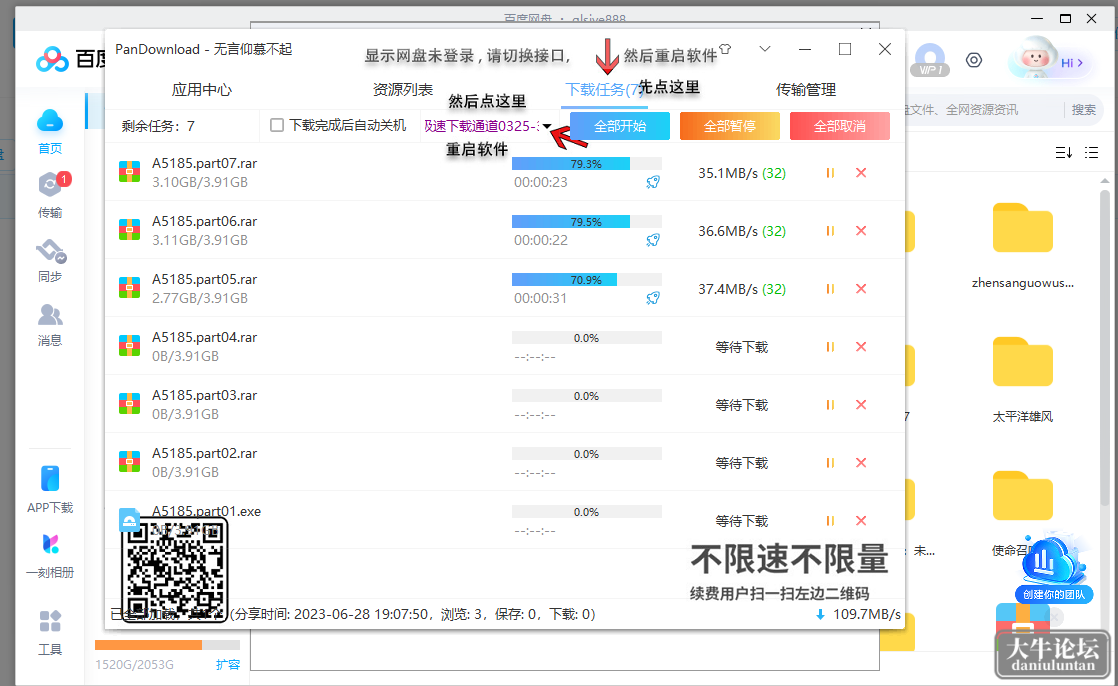Switch to 传输管理 tab
The height and width of the screenshot is (686, 1118).
pos(806,90)
